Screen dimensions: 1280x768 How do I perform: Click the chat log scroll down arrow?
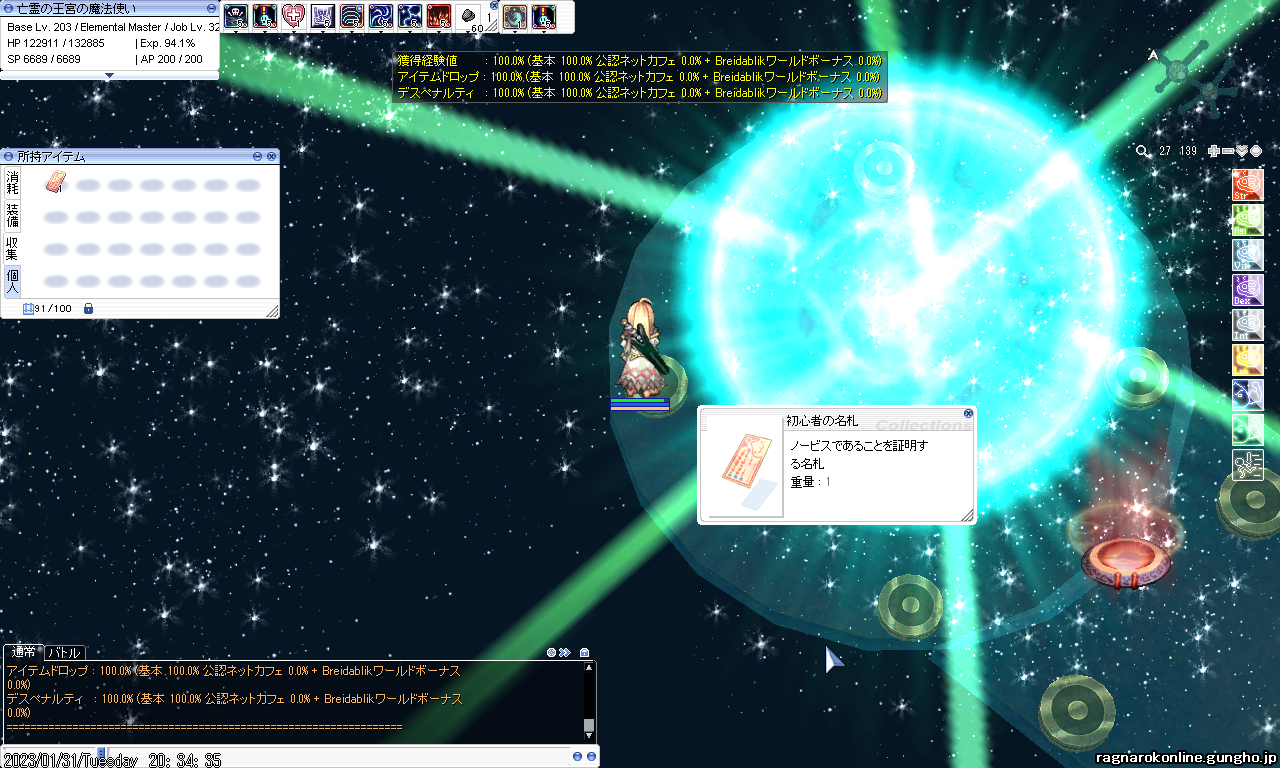click(589, 737)
